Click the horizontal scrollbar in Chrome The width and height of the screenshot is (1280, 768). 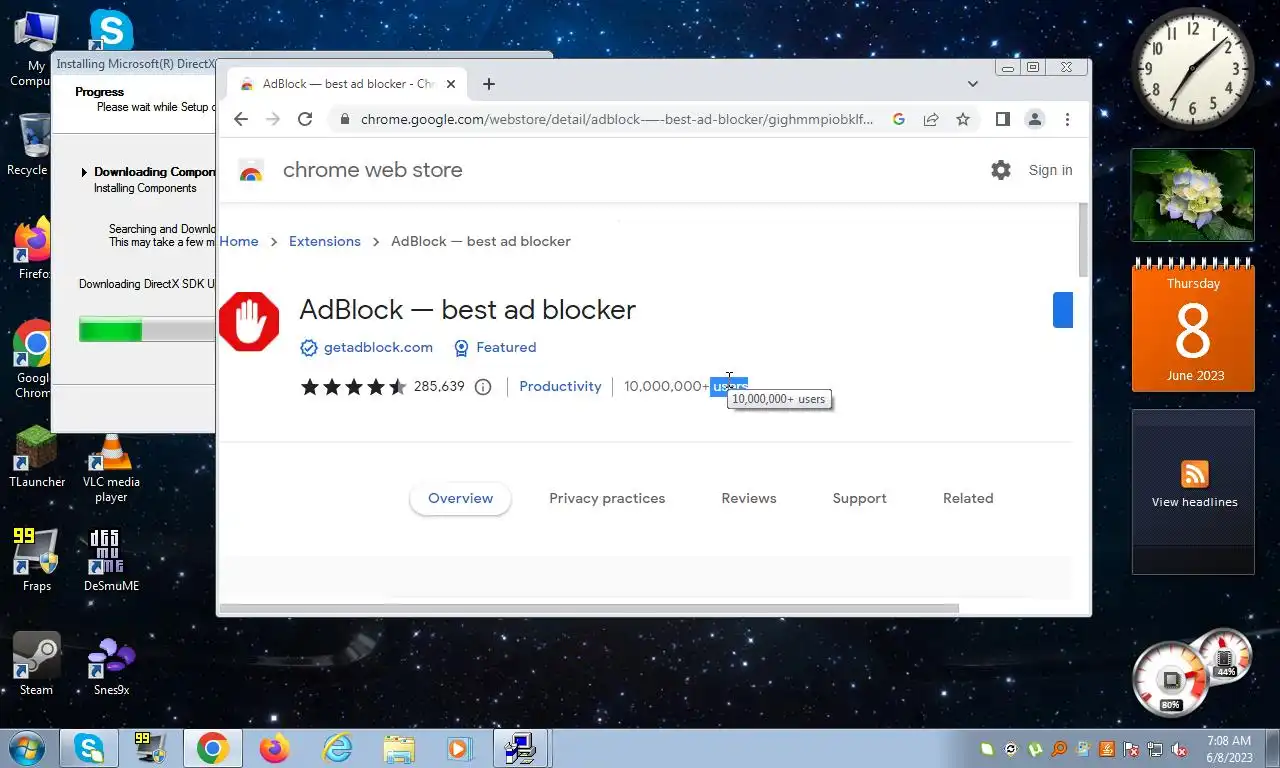589,608
